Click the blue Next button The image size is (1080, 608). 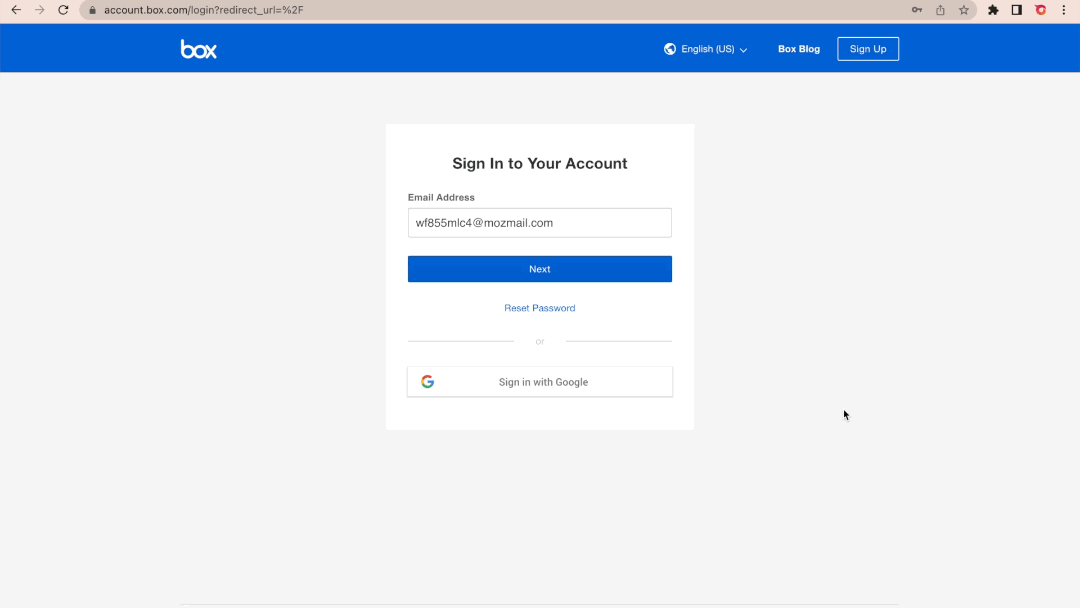(539, 269)
